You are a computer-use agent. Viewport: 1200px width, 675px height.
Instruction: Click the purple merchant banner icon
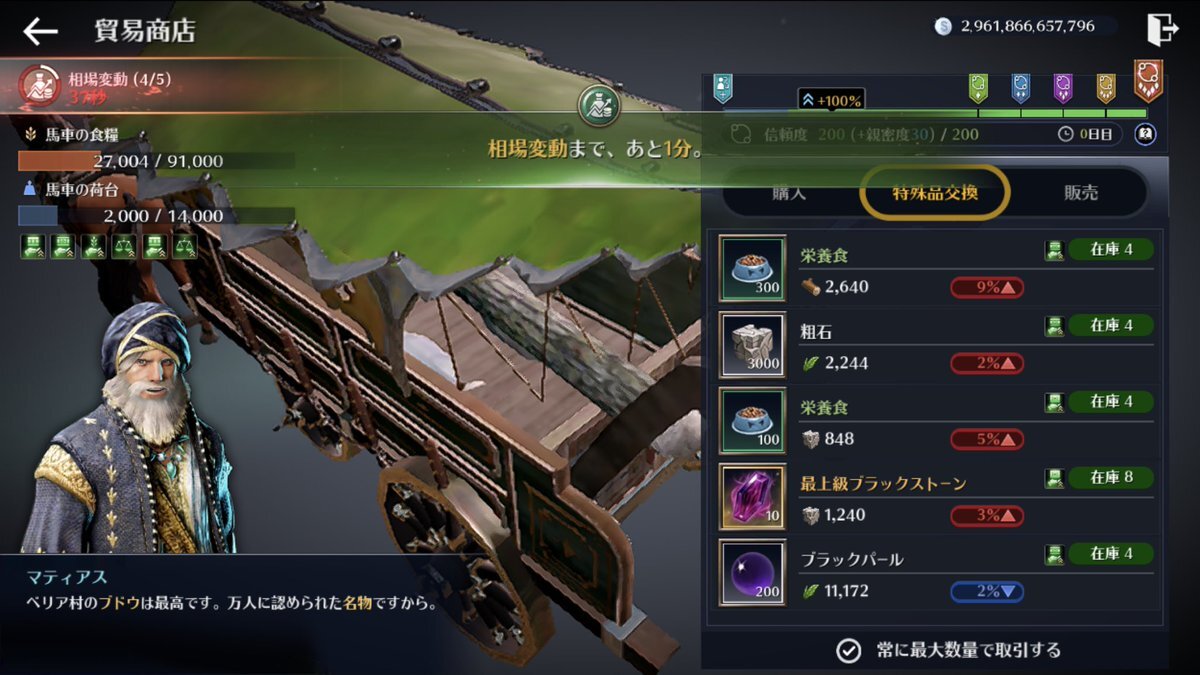click(1063, 88)
